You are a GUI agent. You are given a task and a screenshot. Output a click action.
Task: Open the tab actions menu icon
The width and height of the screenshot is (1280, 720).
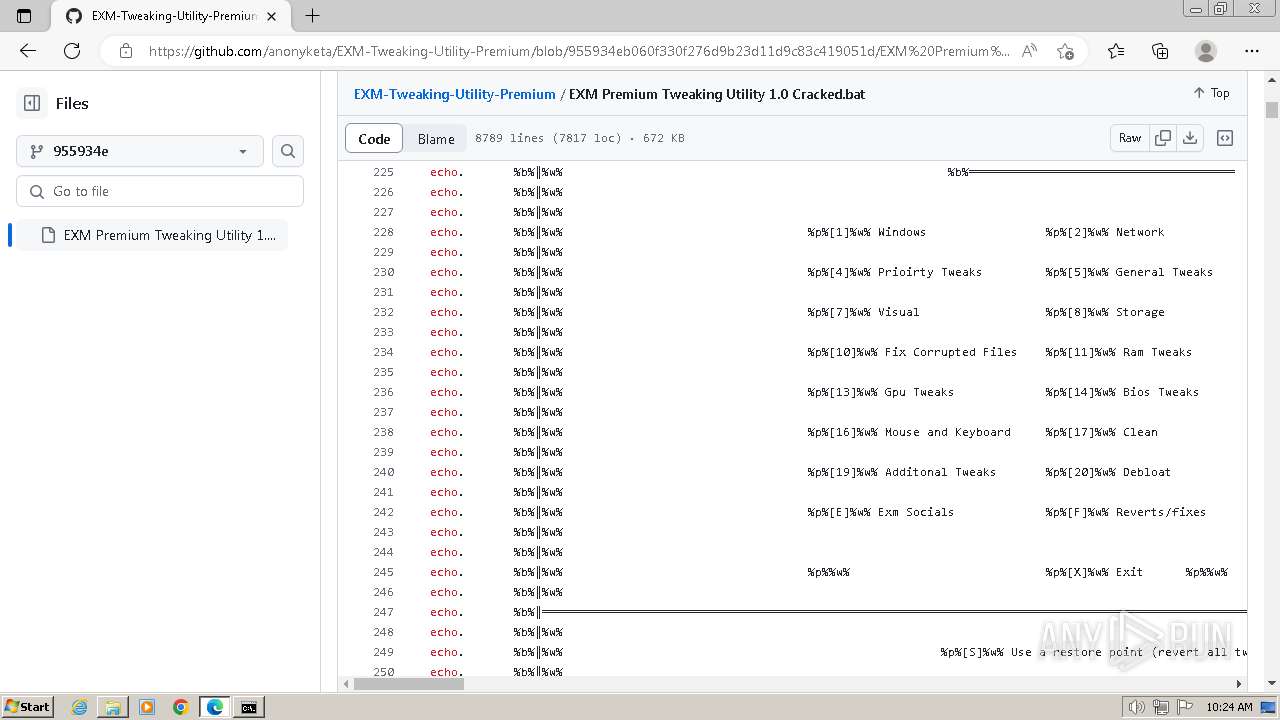pyautogui.click(x=24, y=16)
